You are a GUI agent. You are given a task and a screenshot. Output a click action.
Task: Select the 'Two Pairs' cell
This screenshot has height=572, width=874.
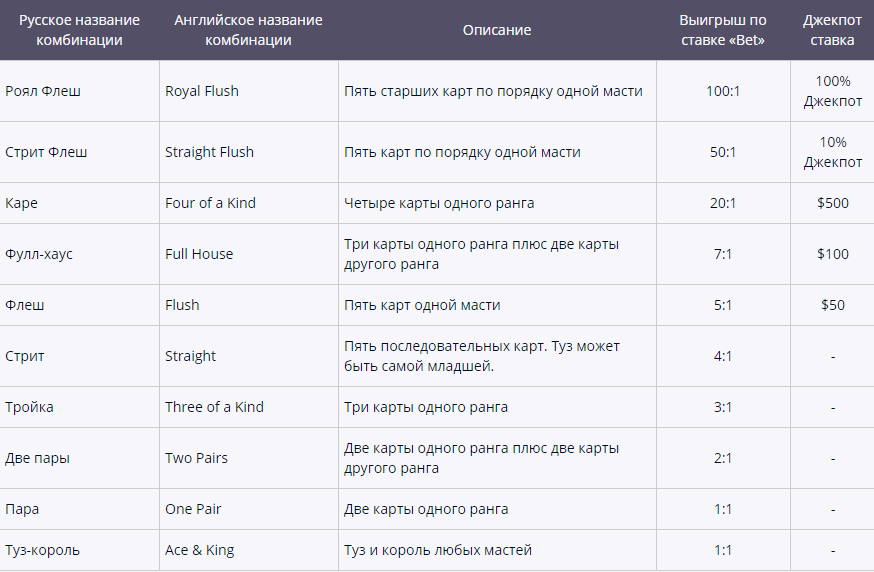196,458
